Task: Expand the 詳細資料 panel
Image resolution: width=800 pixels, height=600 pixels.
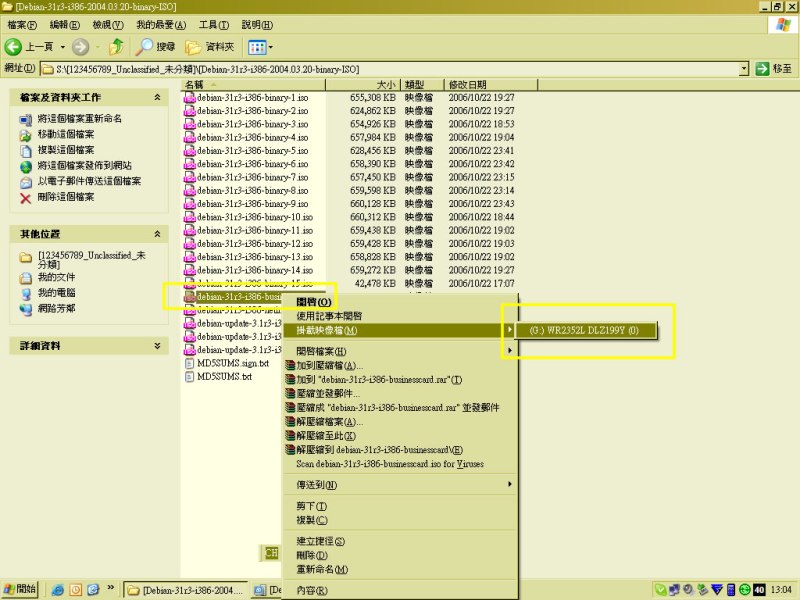Action: [x=158, y=345]
